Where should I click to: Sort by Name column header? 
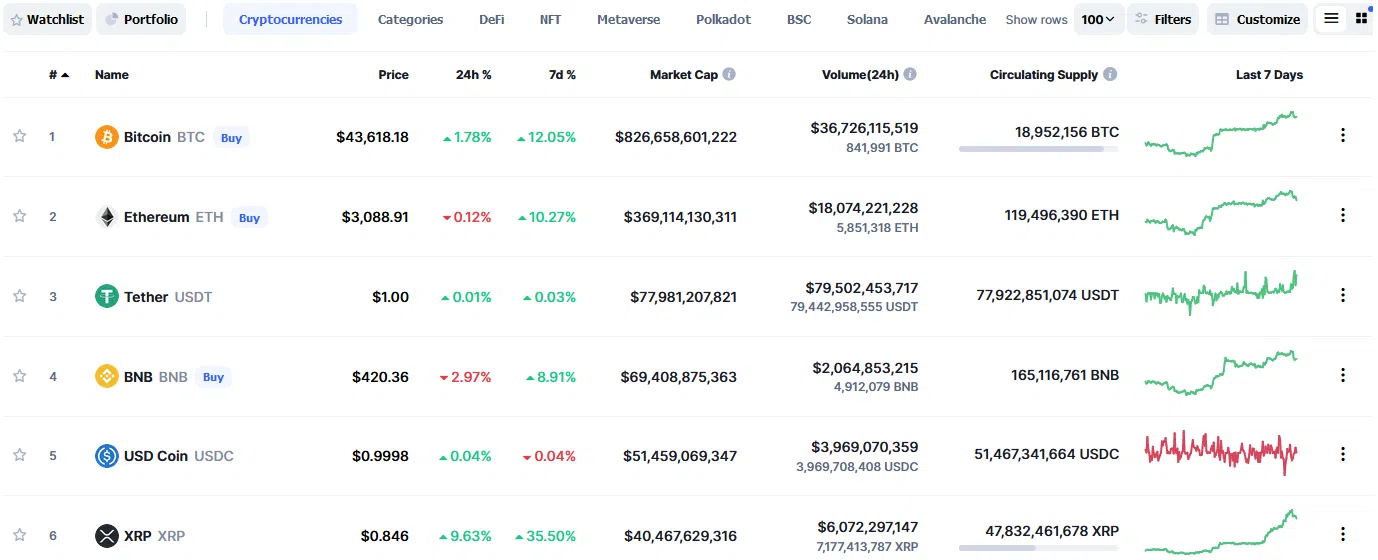112,75
